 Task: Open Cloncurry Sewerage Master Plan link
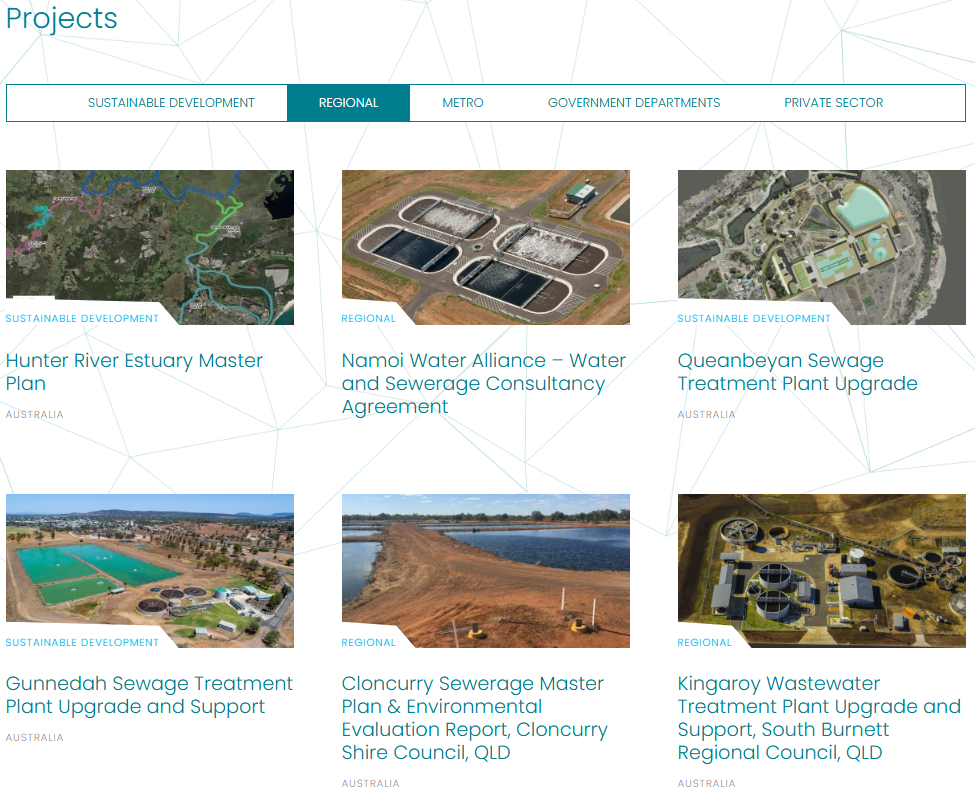[x=474, y=718]
